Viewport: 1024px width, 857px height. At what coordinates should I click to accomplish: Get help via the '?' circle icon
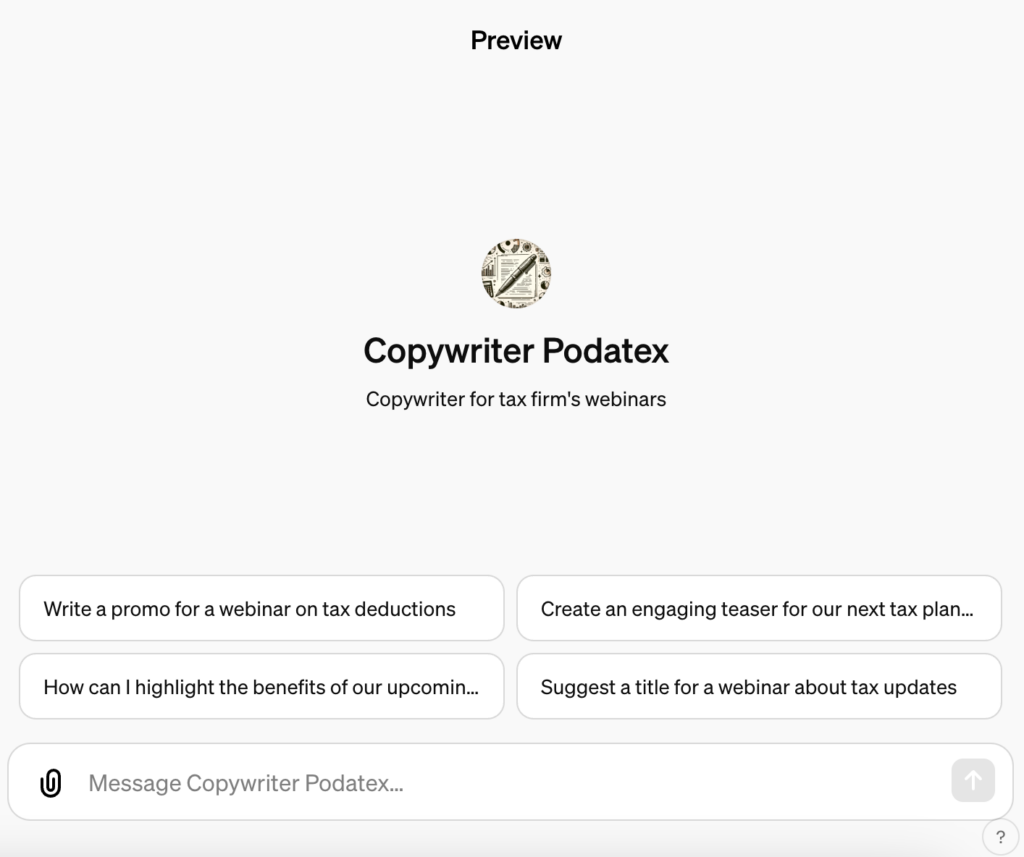click(x=1000, y=837)
